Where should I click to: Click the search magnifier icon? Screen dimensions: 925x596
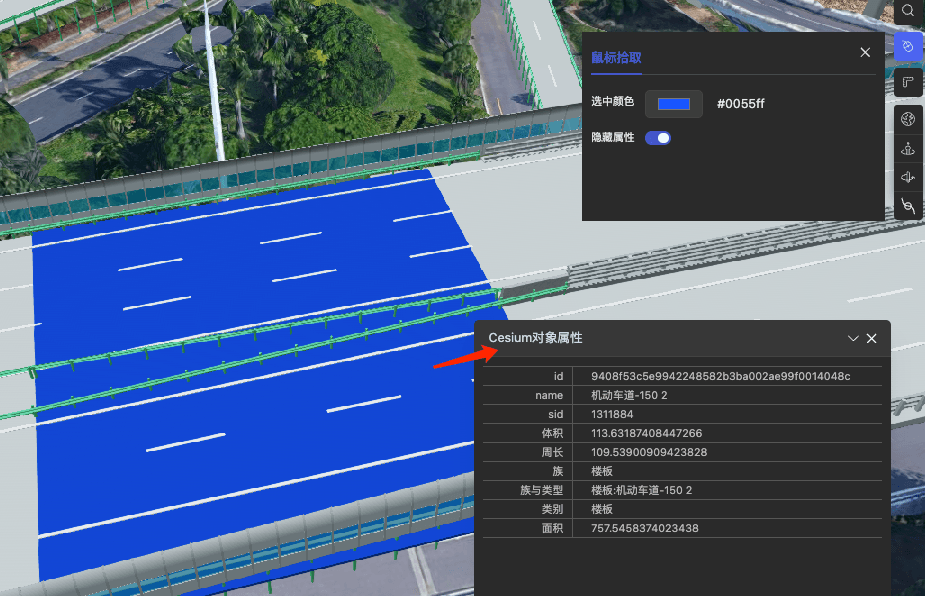tap(908, 11)
